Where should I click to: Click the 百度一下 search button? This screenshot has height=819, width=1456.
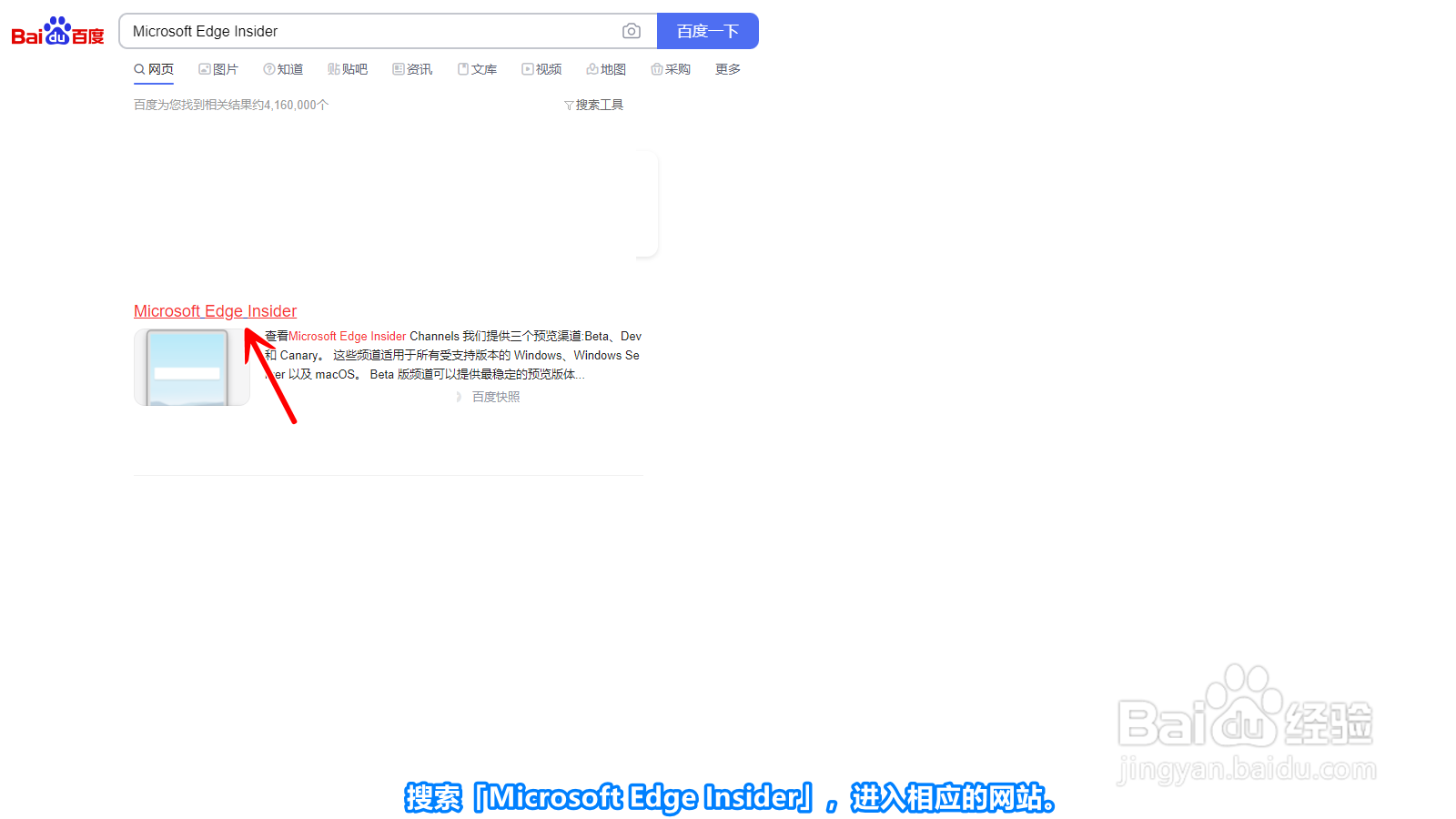[x=708, y=31]
